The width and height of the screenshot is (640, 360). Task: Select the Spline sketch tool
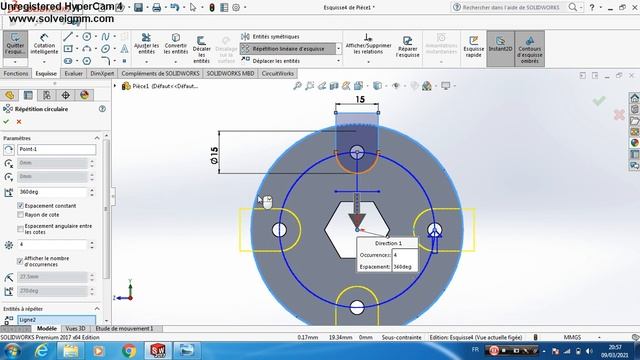[105, 37]
